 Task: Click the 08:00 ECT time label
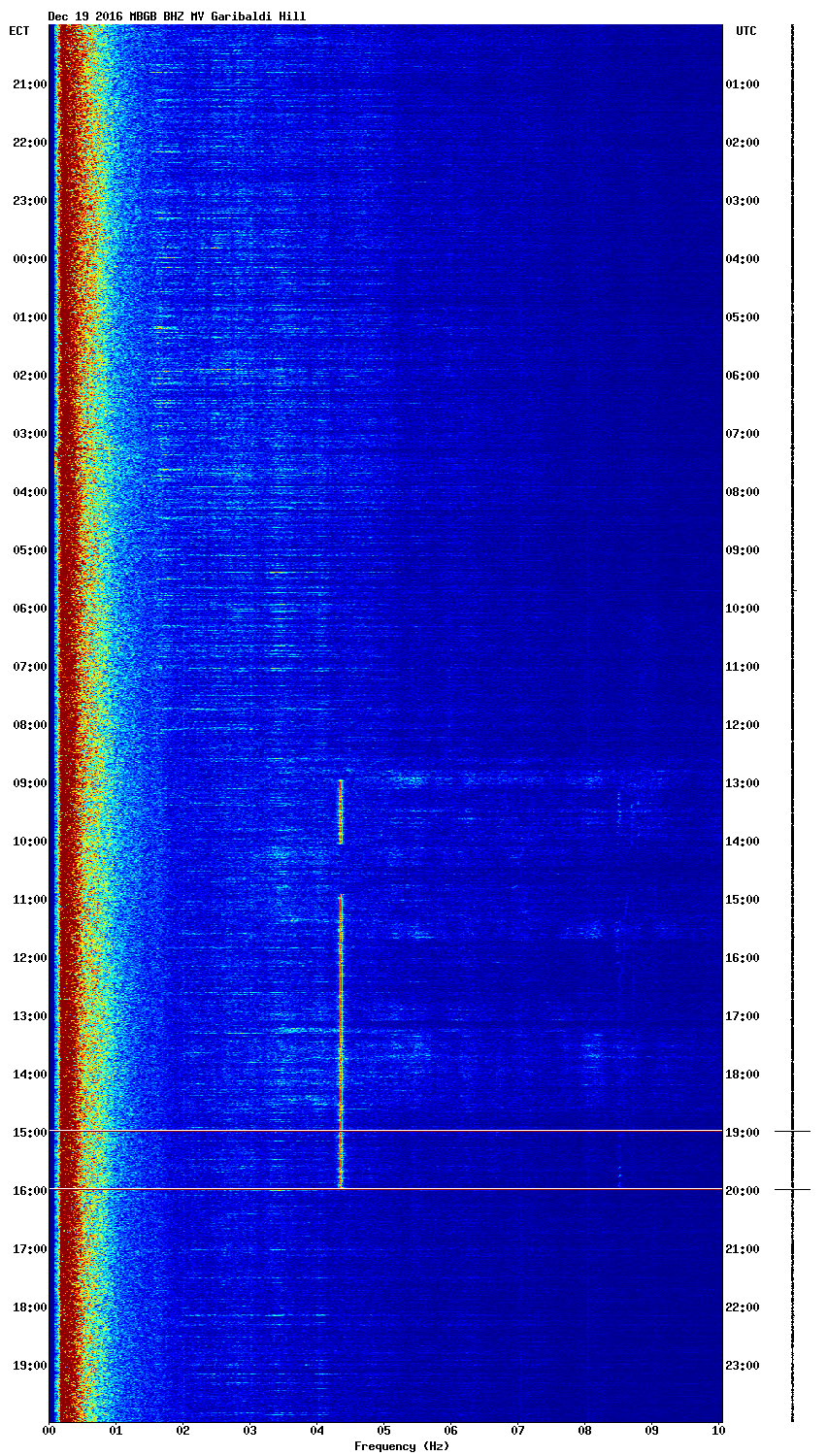(29, 725)
